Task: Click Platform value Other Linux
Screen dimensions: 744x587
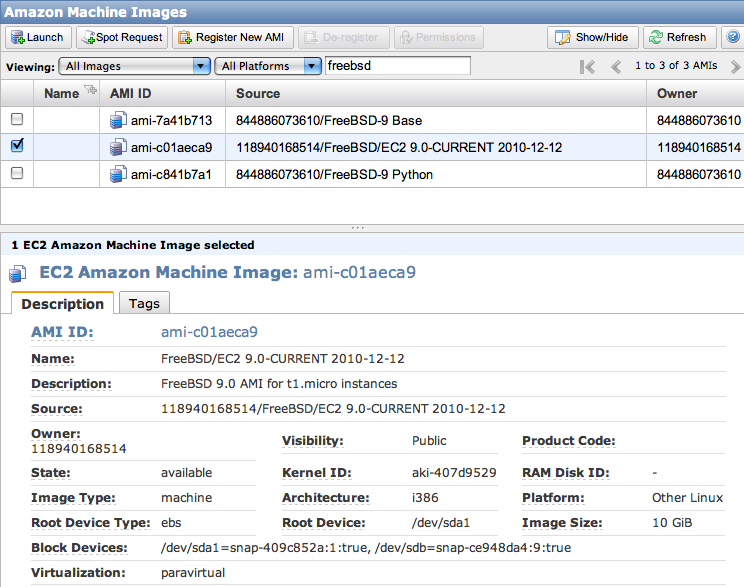Action: pyautogui.click(x=688, y=497)
